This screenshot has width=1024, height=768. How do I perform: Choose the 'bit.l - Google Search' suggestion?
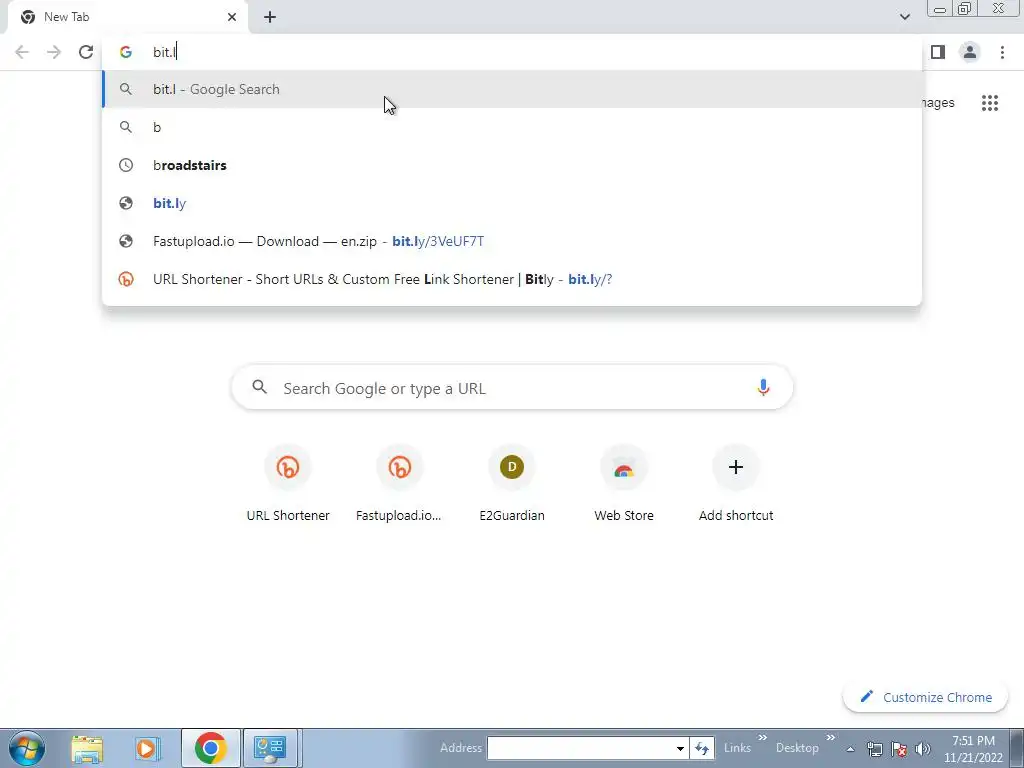tap(512, 89)
